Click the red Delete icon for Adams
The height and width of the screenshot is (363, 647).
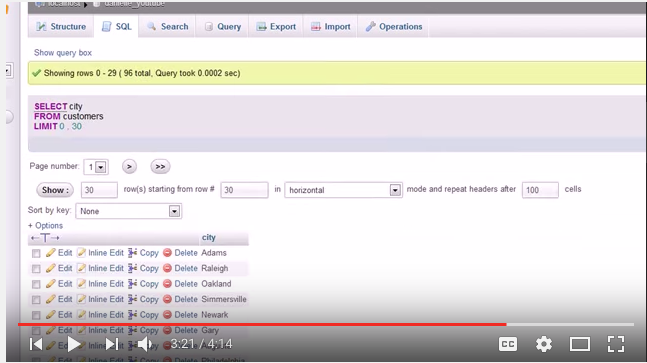167,253
